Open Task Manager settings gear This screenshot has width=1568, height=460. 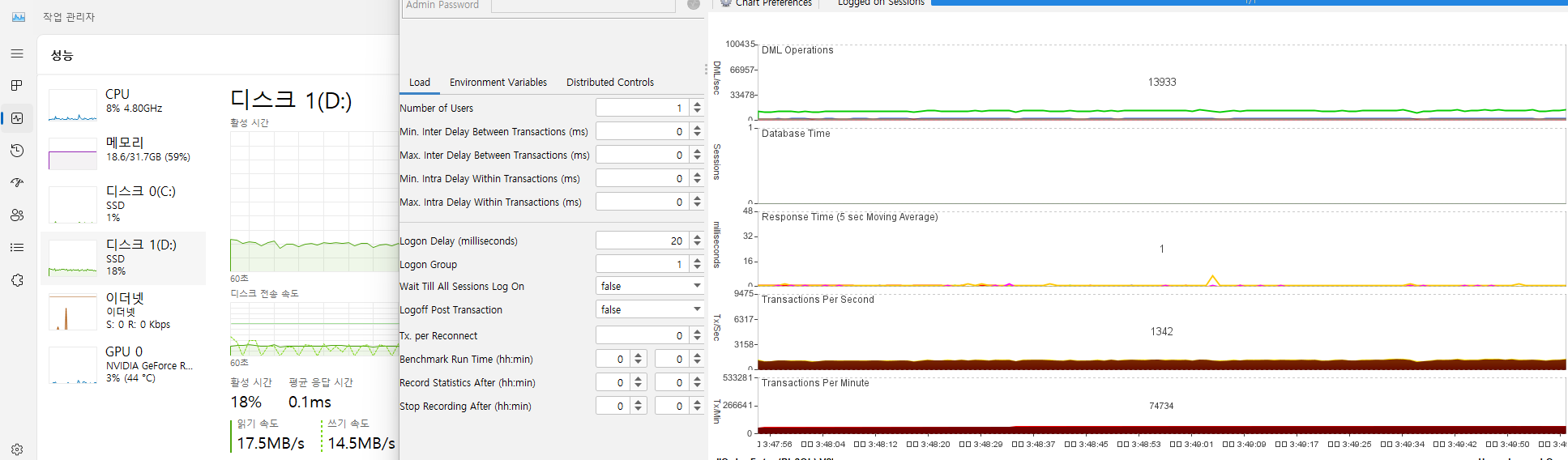coord(17,449)
